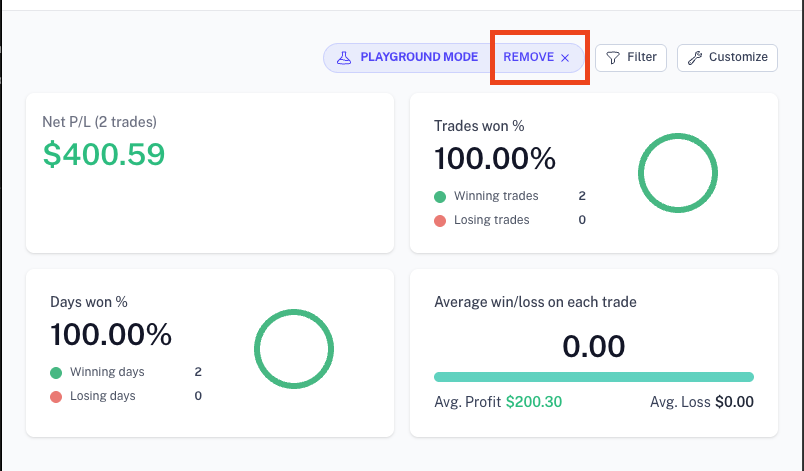804x471 pixels.
Task: Click the Net P/L (2 trades) label
Action: coord(99,122)
